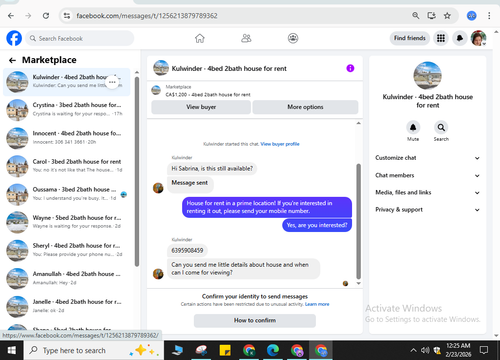Open the notifications bell in header
The width and height of the screenshot is (500, 360).
[460, 38]
